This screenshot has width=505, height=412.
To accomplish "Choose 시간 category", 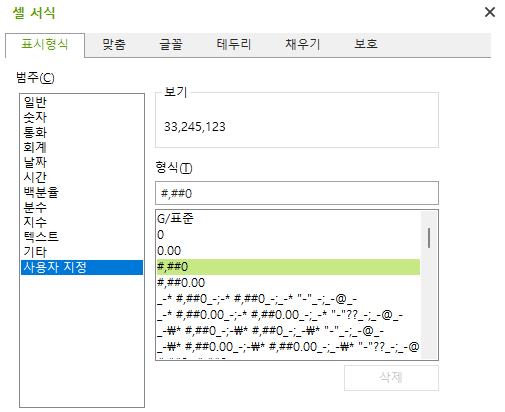I will (82, 177).
